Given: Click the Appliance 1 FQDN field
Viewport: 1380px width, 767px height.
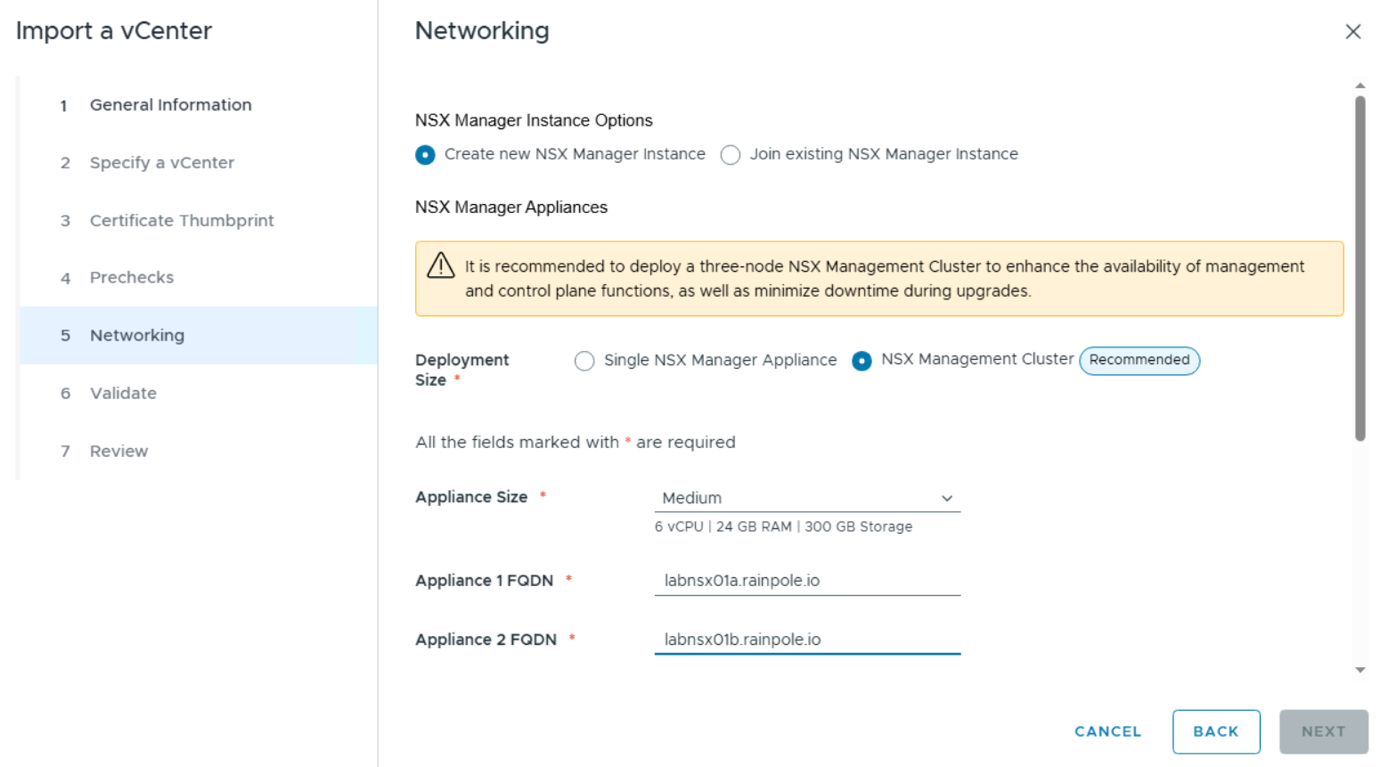Looking at the screenshot, I should coord(807,580).
